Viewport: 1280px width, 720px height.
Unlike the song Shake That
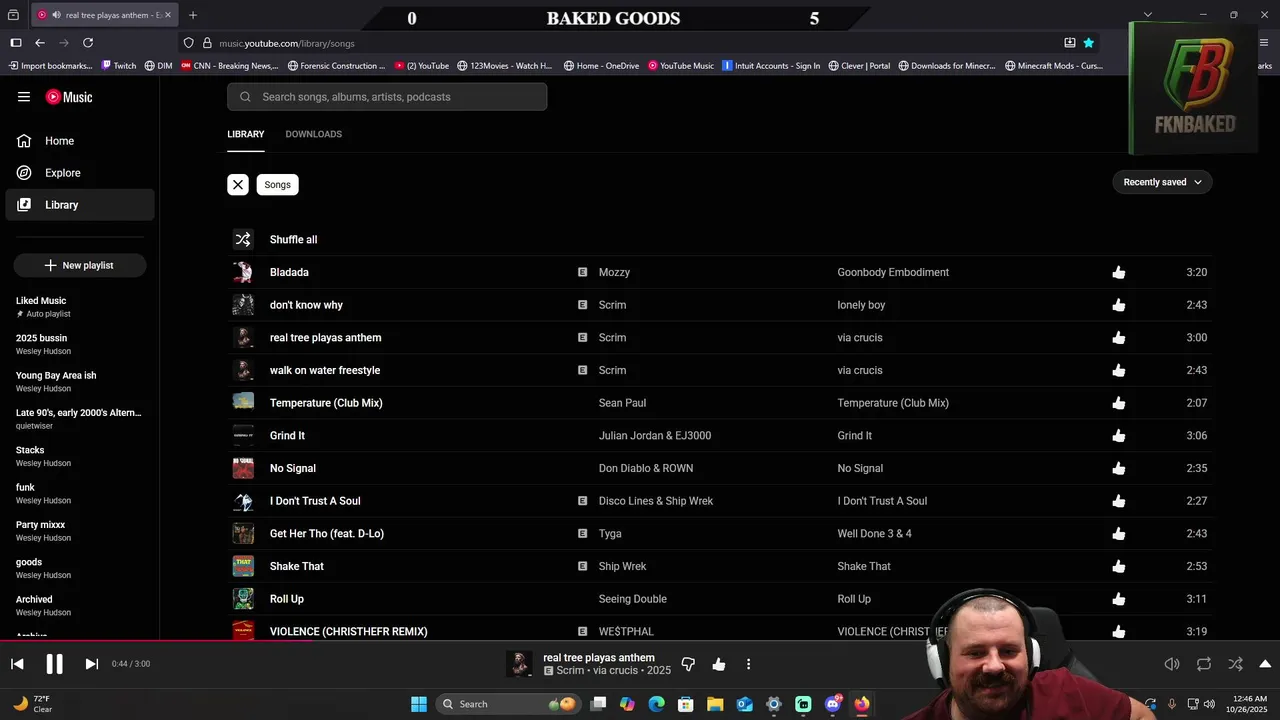click(x=1118, y=566)
